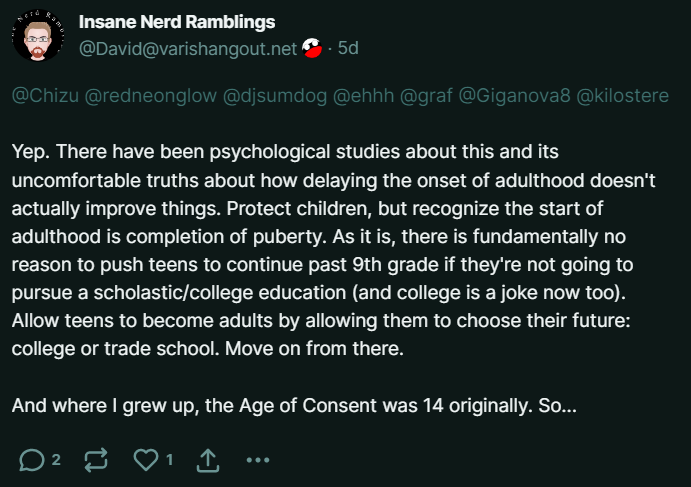Click the @David@varishangout.net handle
The image size is (691, 487).
point(187,48)
